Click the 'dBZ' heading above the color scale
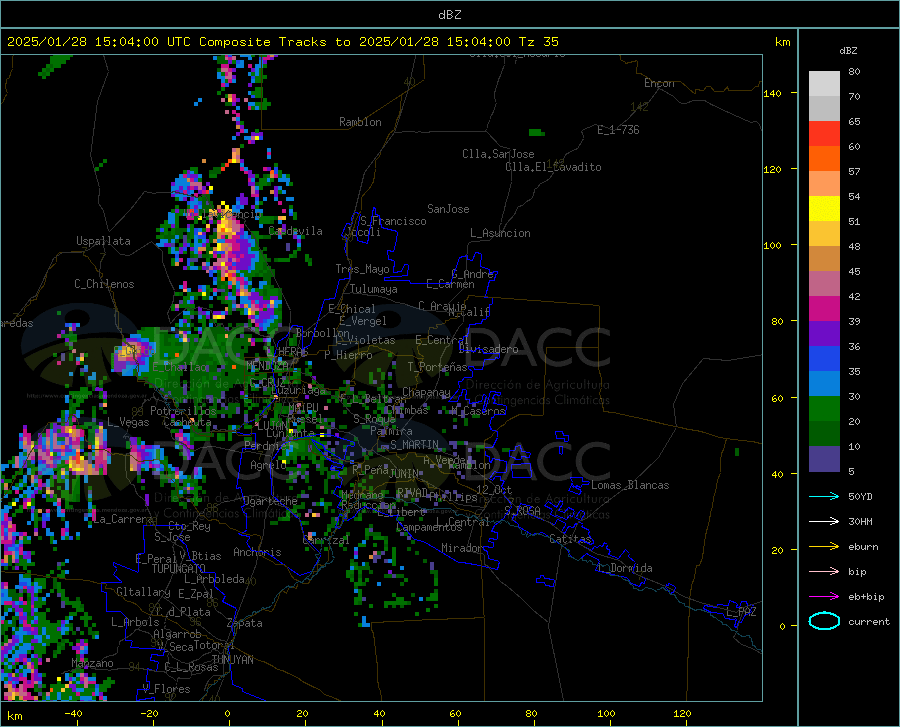Image resolution: width=900 pixels, height=727 pixels. 848,50
